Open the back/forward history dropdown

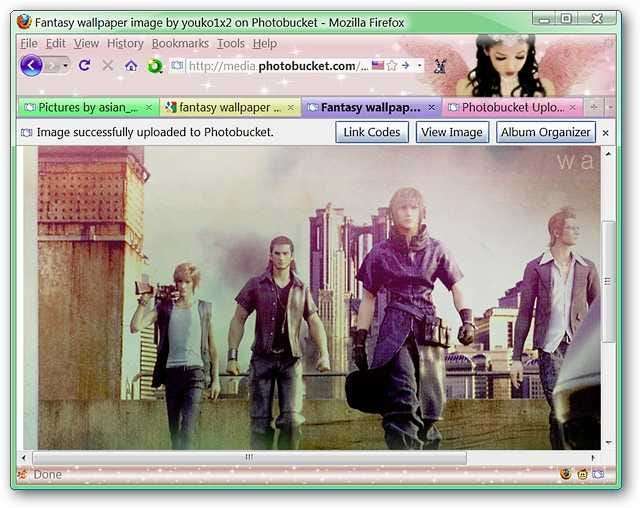coord(65,65)
